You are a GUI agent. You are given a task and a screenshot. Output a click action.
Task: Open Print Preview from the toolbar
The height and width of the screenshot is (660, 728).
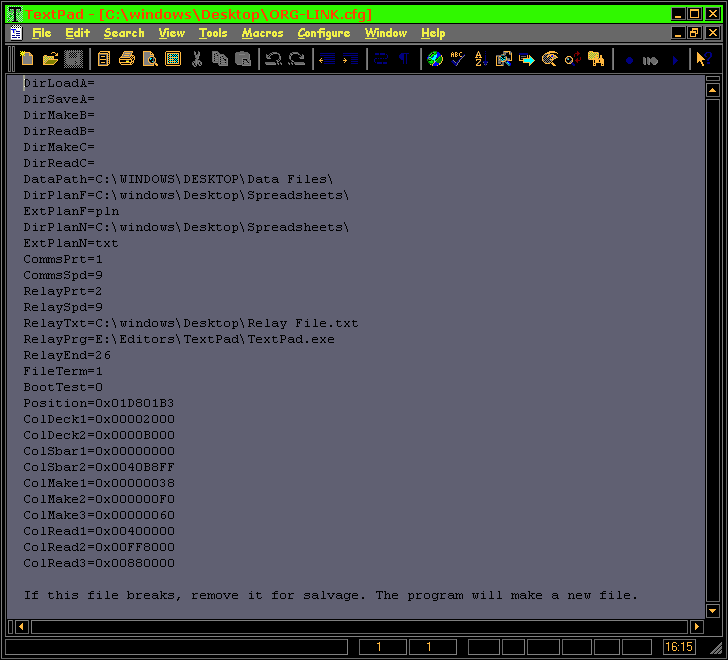click(x=150, y=59)
